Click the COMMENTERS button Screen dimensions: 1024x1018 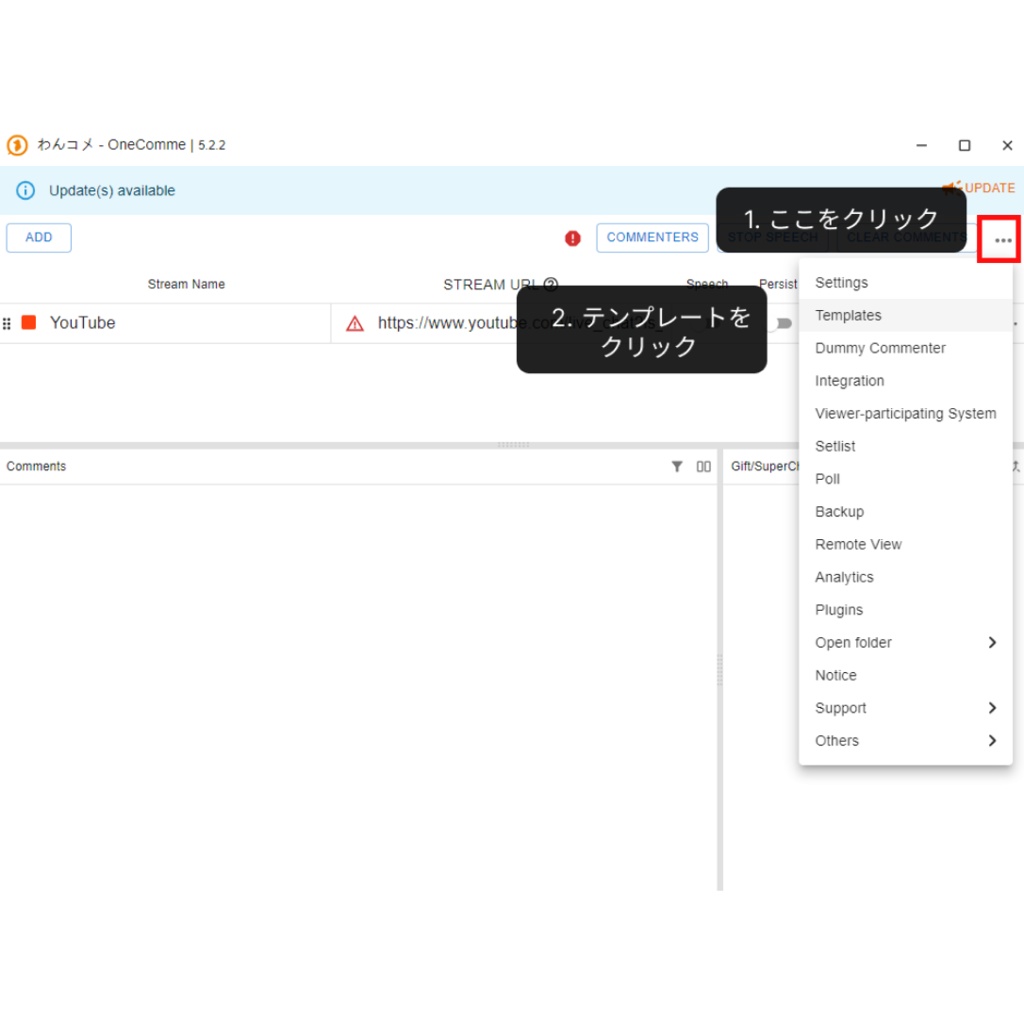tap(652, 237)
